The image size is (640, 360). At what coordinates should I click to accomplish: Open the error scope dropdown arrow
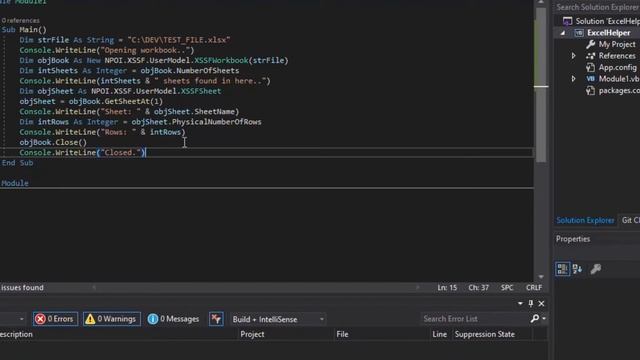pyautogui.click(x=22, y=319)
